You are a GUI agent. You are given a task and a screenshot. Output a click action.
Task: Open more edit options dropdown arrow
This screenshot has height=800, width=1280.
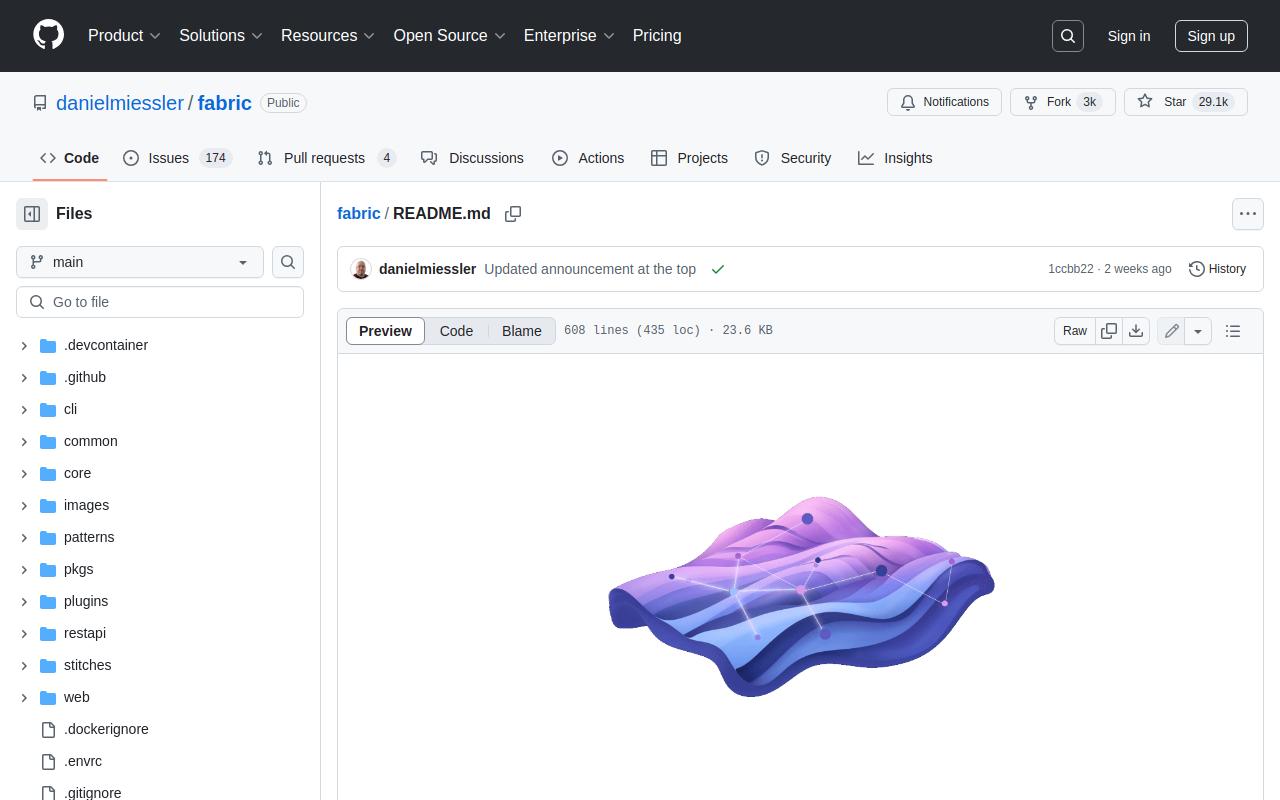tap(1198, 331)
